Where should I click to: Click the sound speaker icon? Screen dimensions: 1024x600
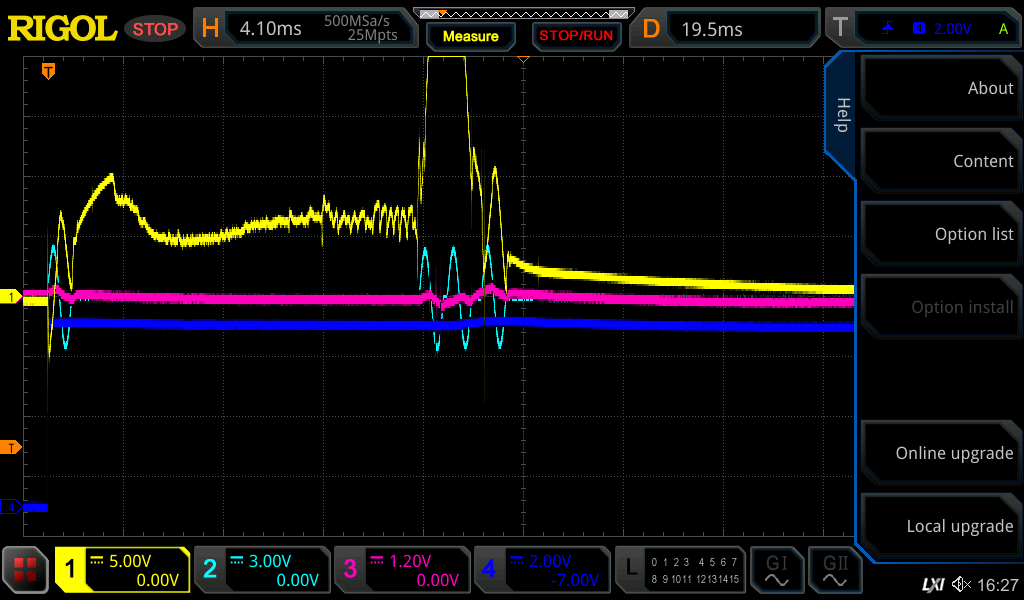(961, 584)
